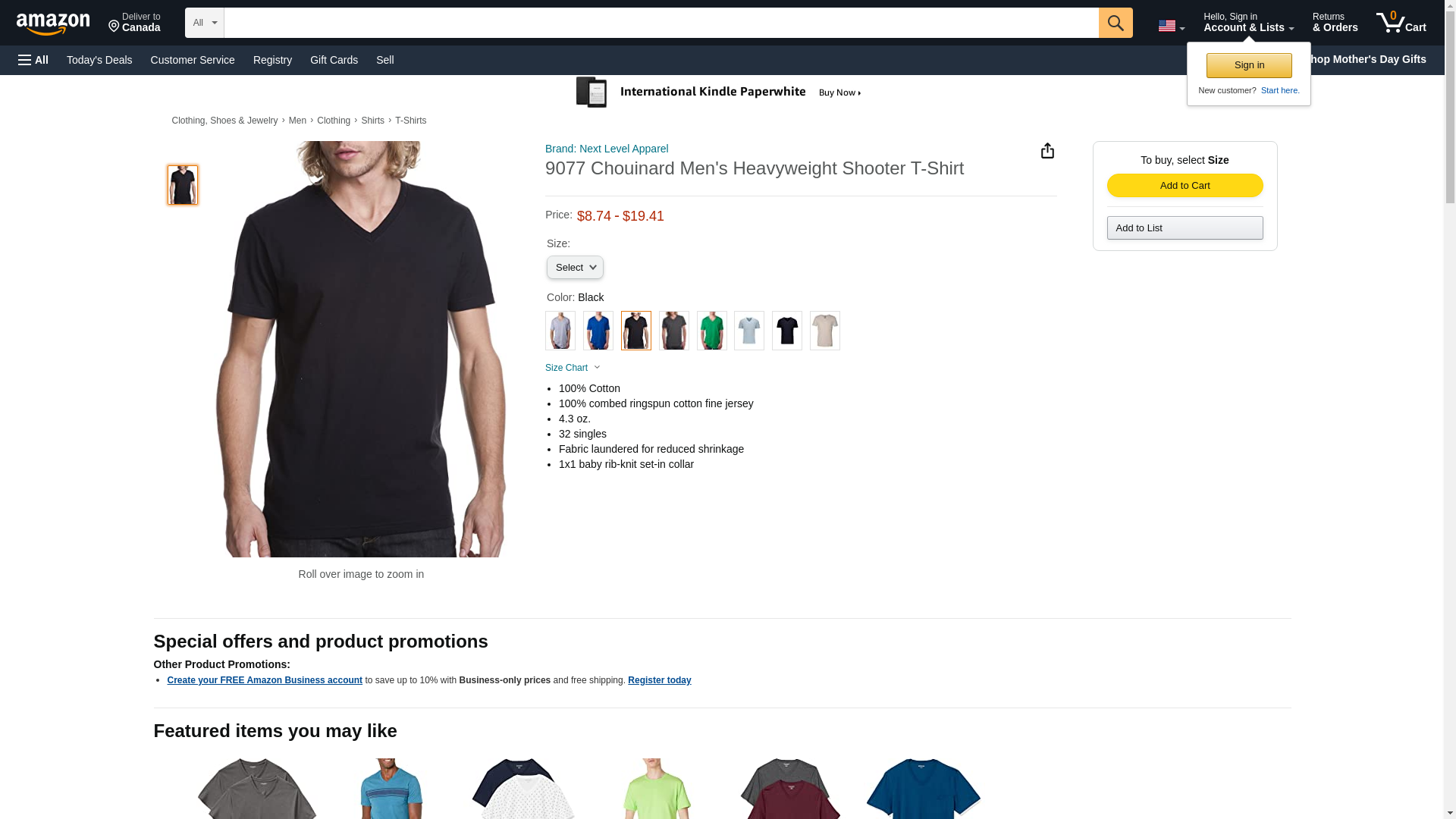1456x819 pixels.
Task: Open Today's Deals in navigation
Action: click(x=99, y=60)
